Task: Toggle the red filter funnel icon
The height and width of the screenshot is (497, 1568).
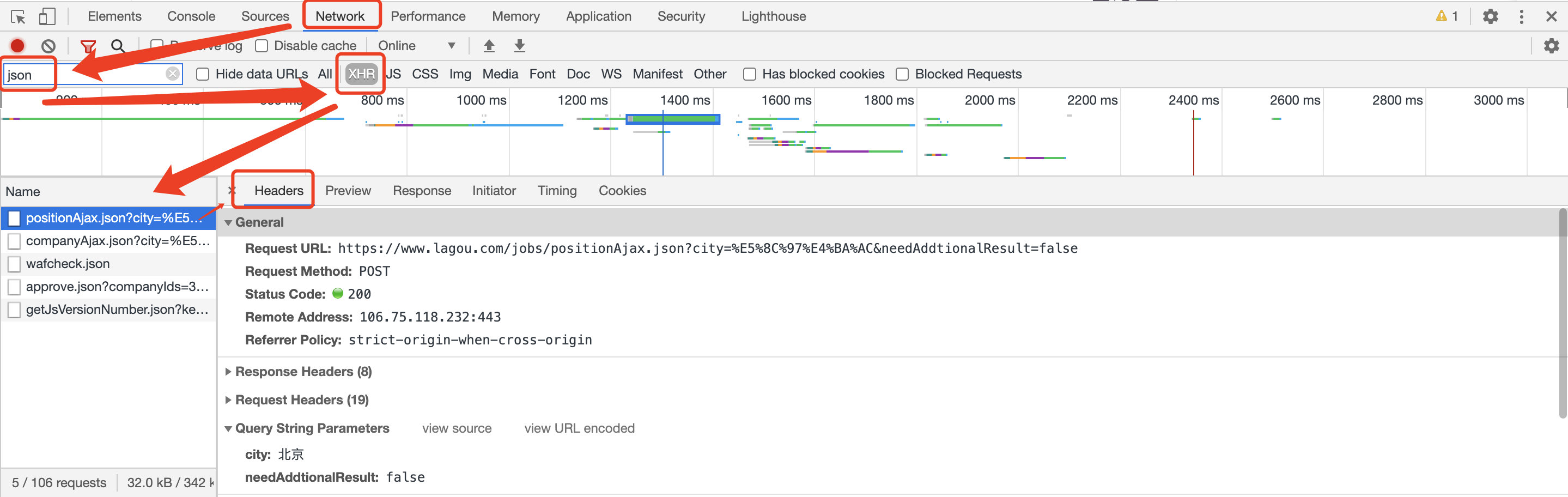Action: [88, 46]
